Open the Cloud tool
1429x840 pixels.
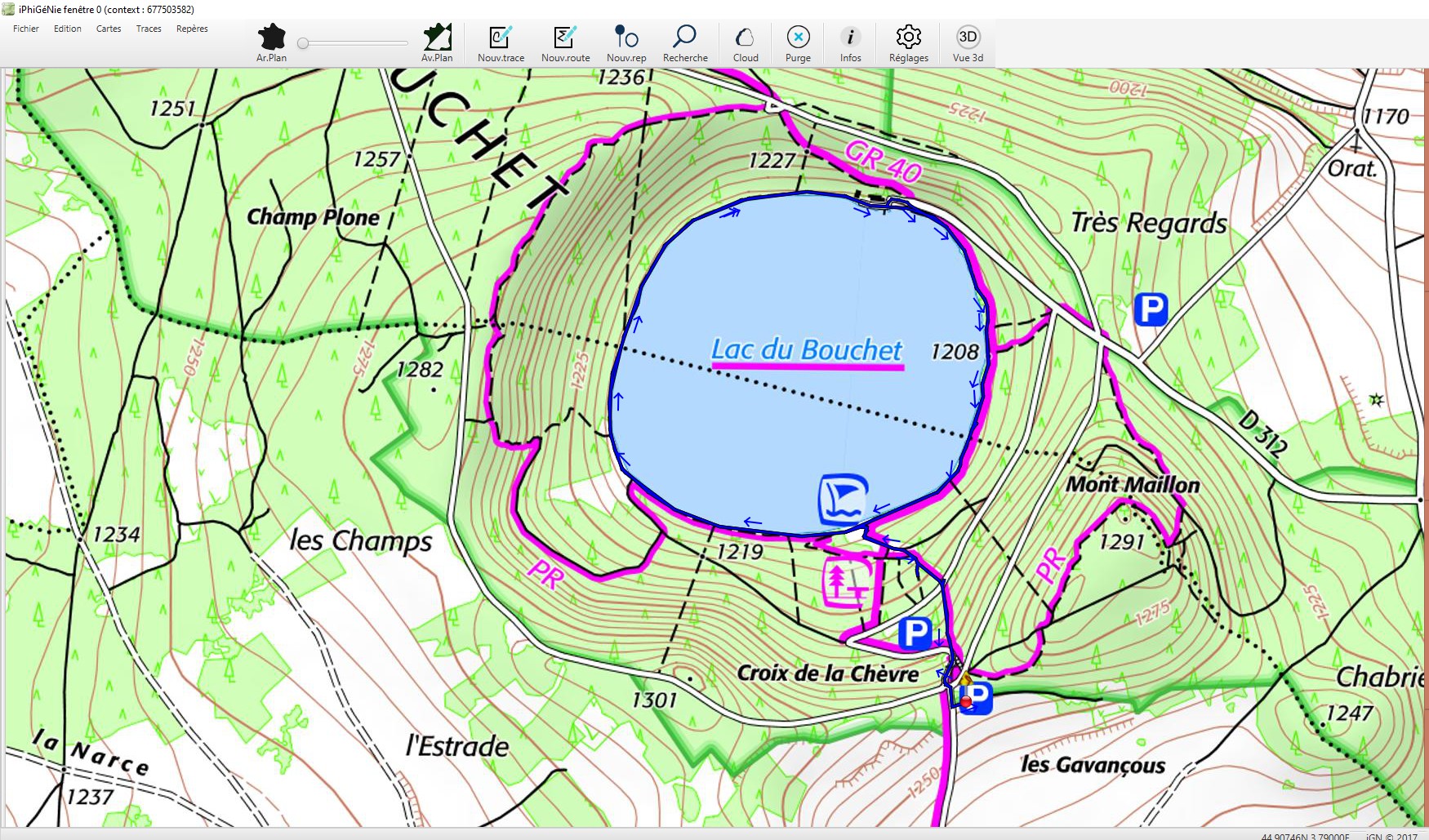(746, 38)
